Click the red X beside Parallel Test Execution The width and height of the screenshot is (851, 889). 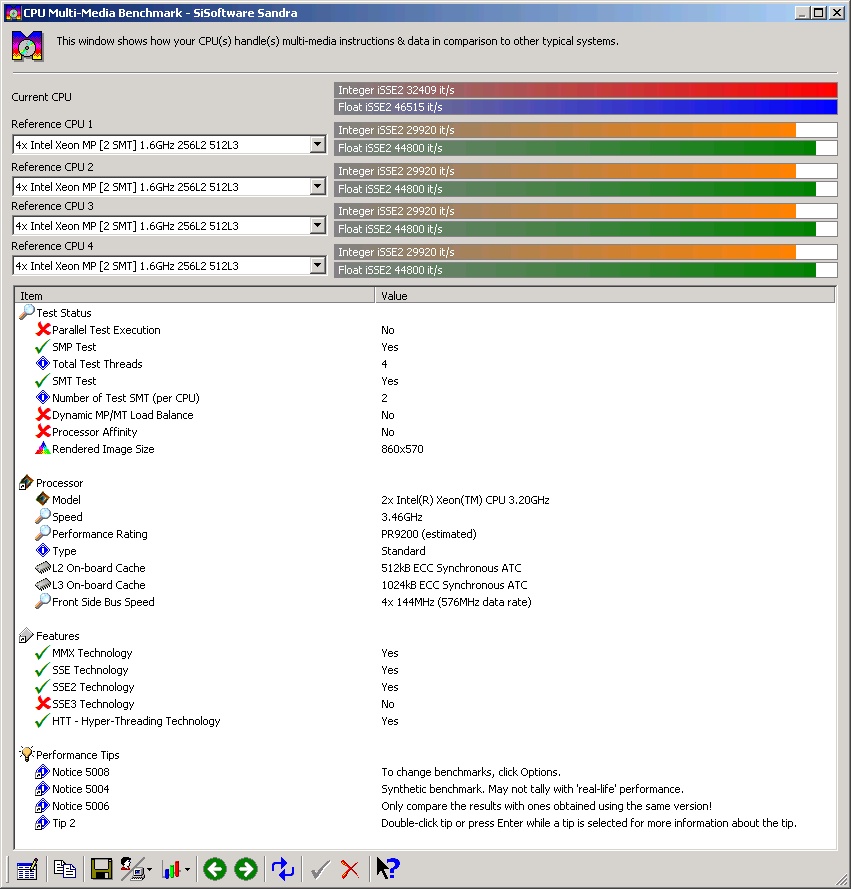point(43,329)
